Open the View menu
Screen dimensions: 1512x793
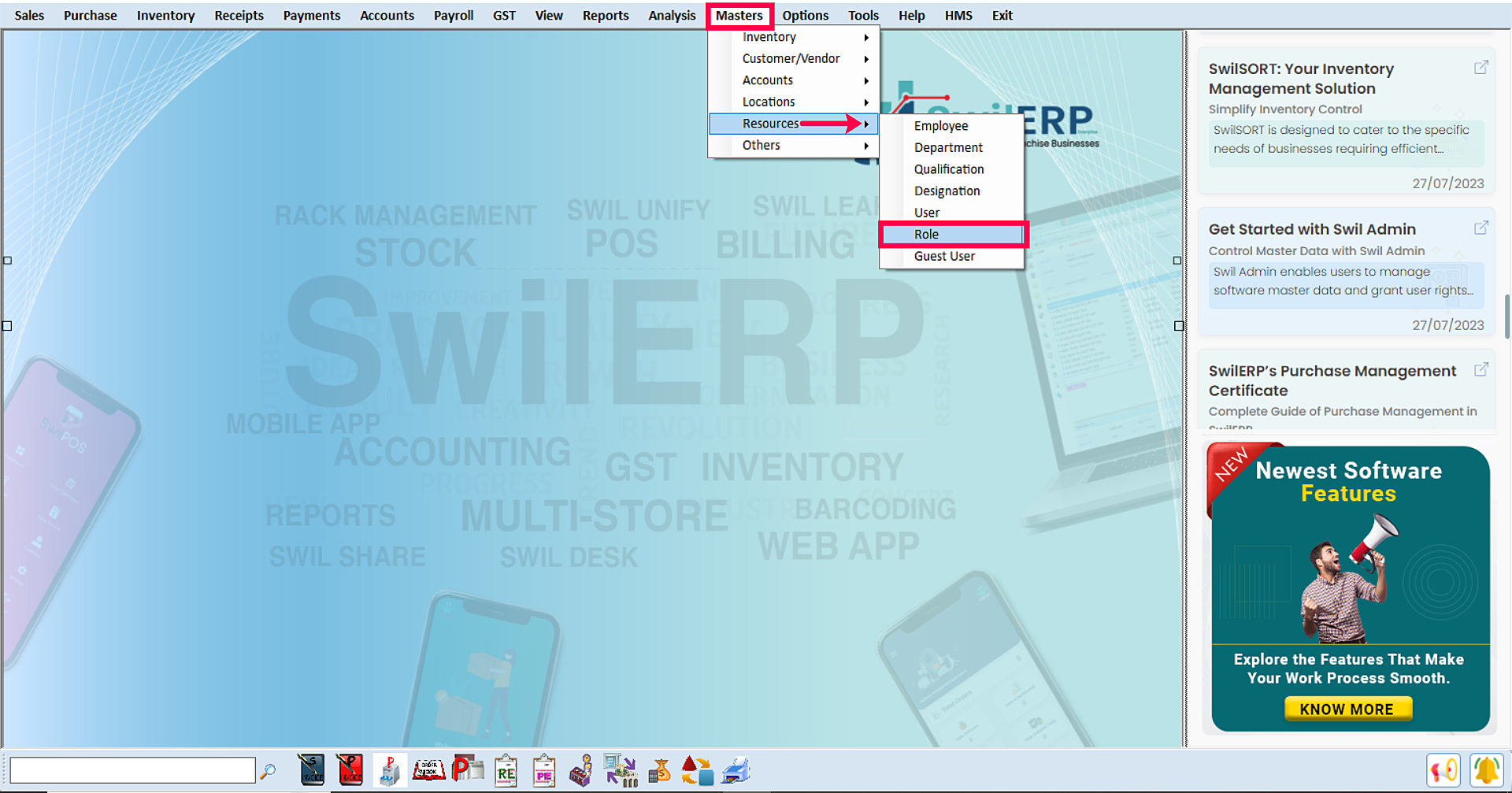[549, 15]
